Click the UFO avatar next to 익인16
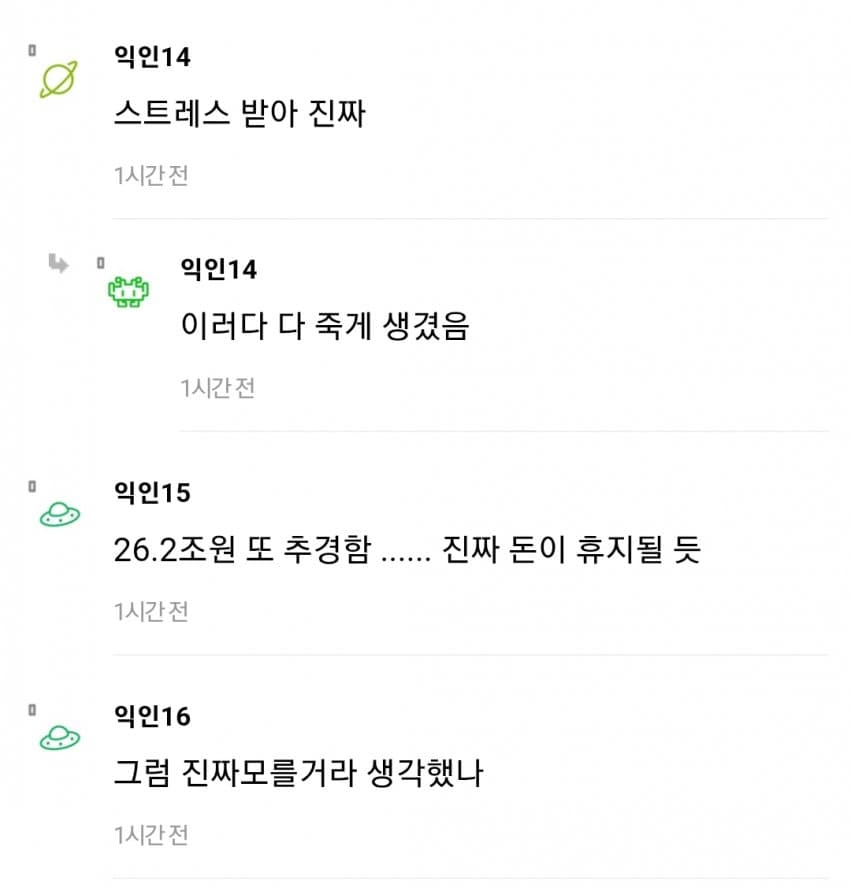Screen dimensions: 850x887 click(59, 739)
